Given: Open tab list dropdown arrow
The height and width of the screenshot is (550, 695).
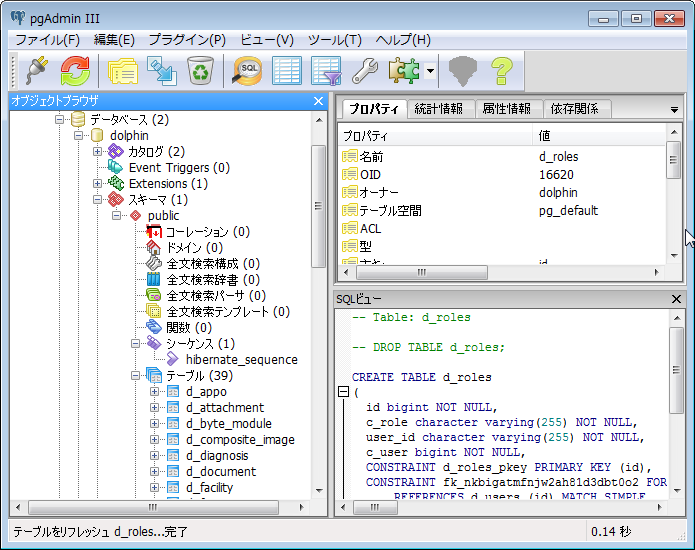Looking at the screenshot, I should [x=674, y=110].
